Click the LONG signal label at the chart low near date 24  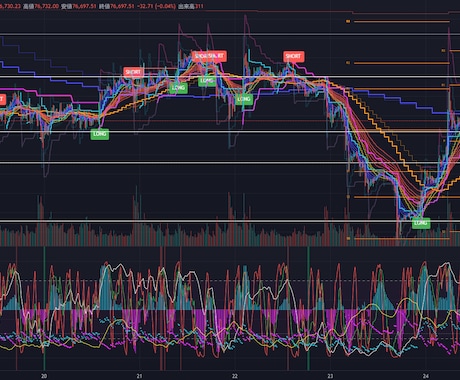(x=421, y=223)
